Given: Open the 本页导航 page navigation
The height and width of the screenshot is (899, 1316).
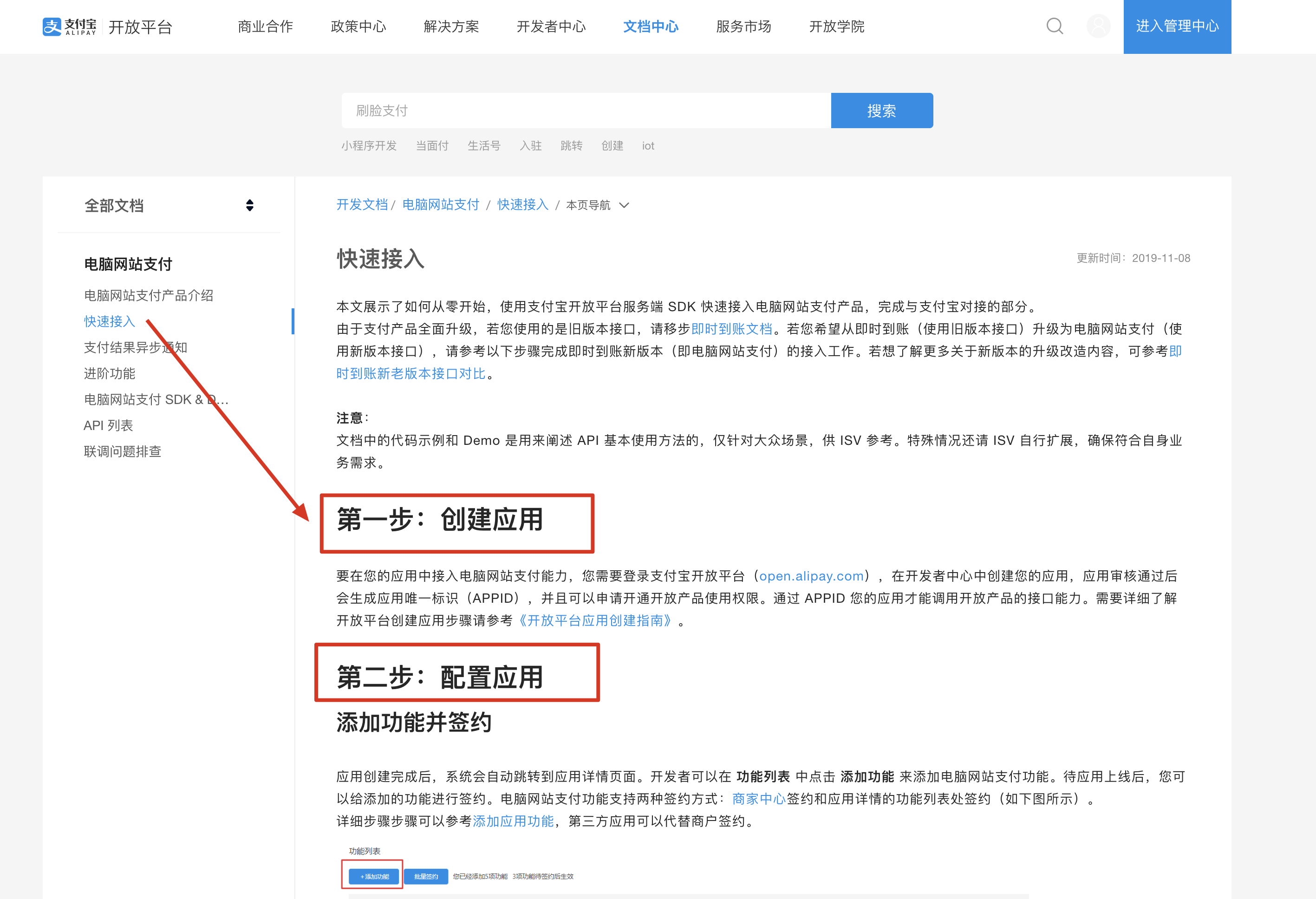Looking at the screenshot, I should coord(588,205).
